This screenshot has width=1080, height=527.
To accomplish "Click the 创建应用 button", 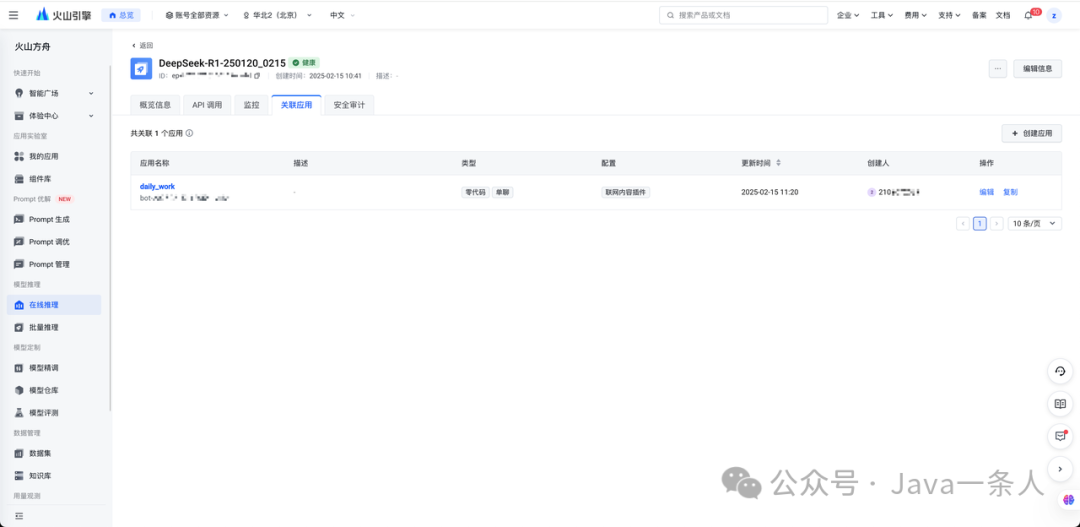I will click(1032, 134).
